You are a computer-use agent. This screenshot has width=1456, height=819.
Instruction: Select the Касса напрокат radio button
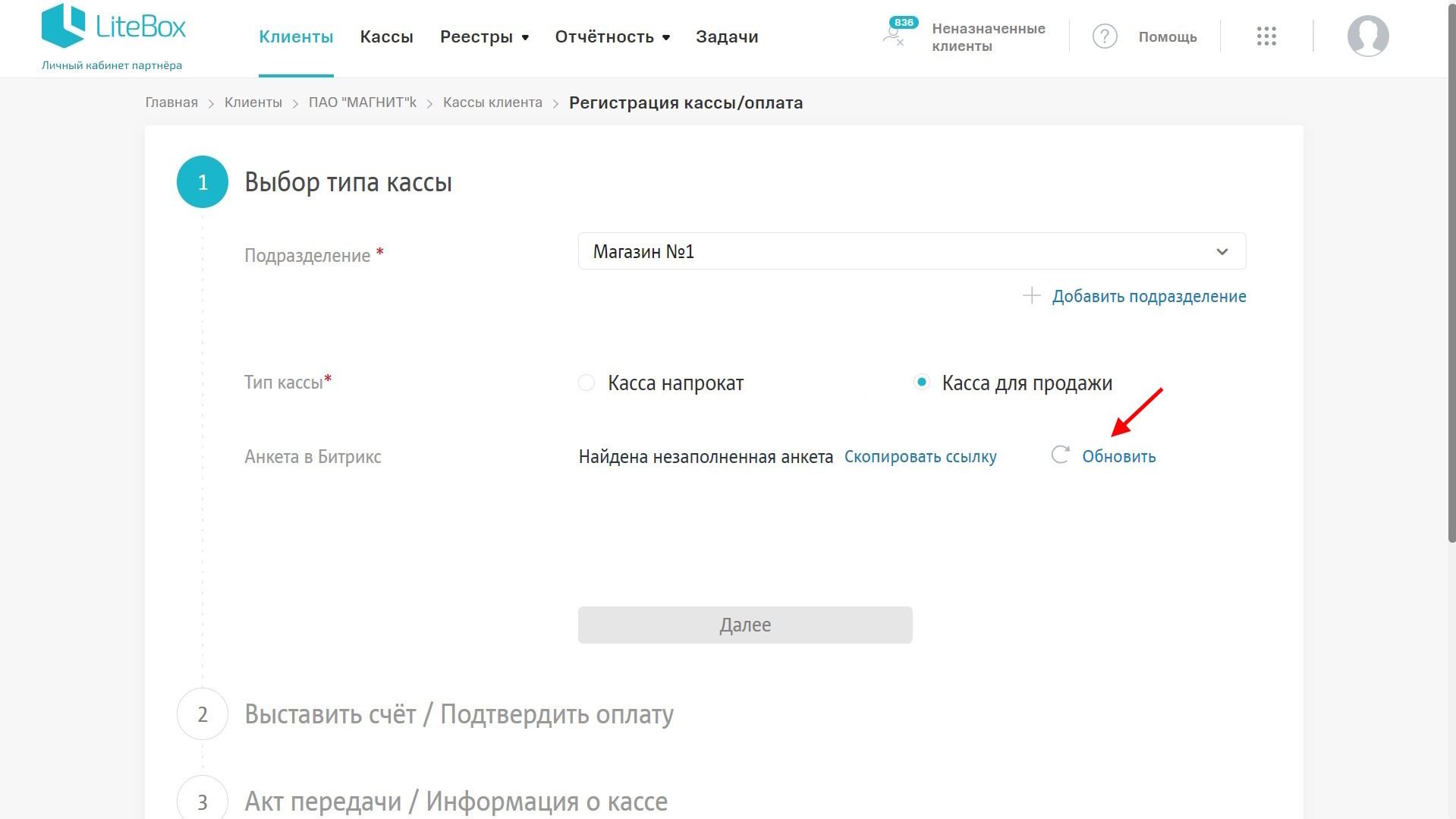point(586,383)
